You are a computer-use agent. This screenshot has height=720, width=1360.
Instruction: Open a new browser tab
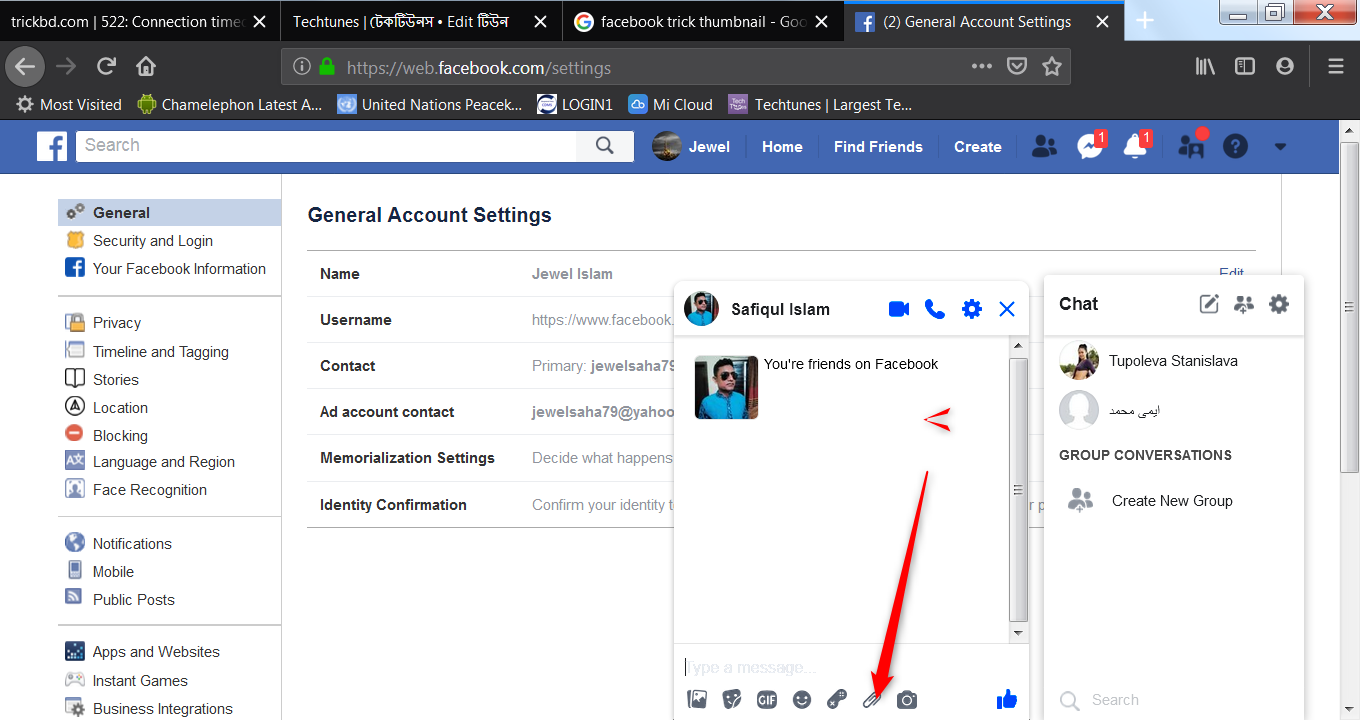click(x=1146, y=21)
